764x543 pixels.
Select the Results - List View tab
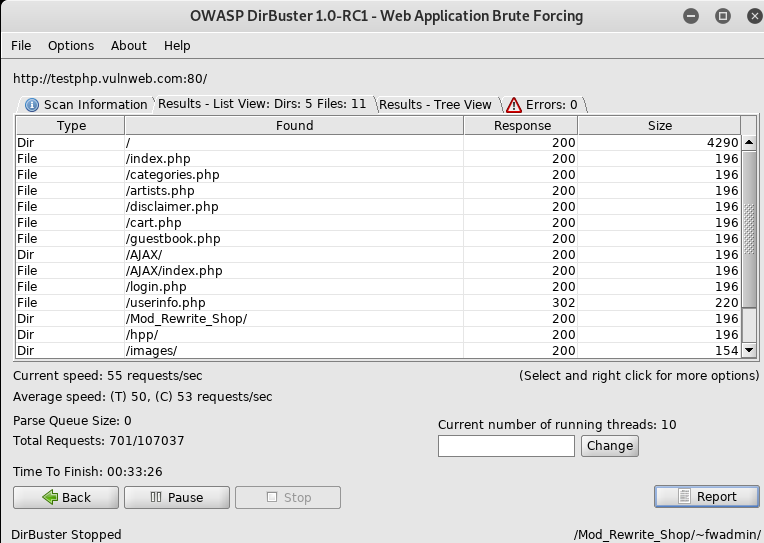(264, 103)
